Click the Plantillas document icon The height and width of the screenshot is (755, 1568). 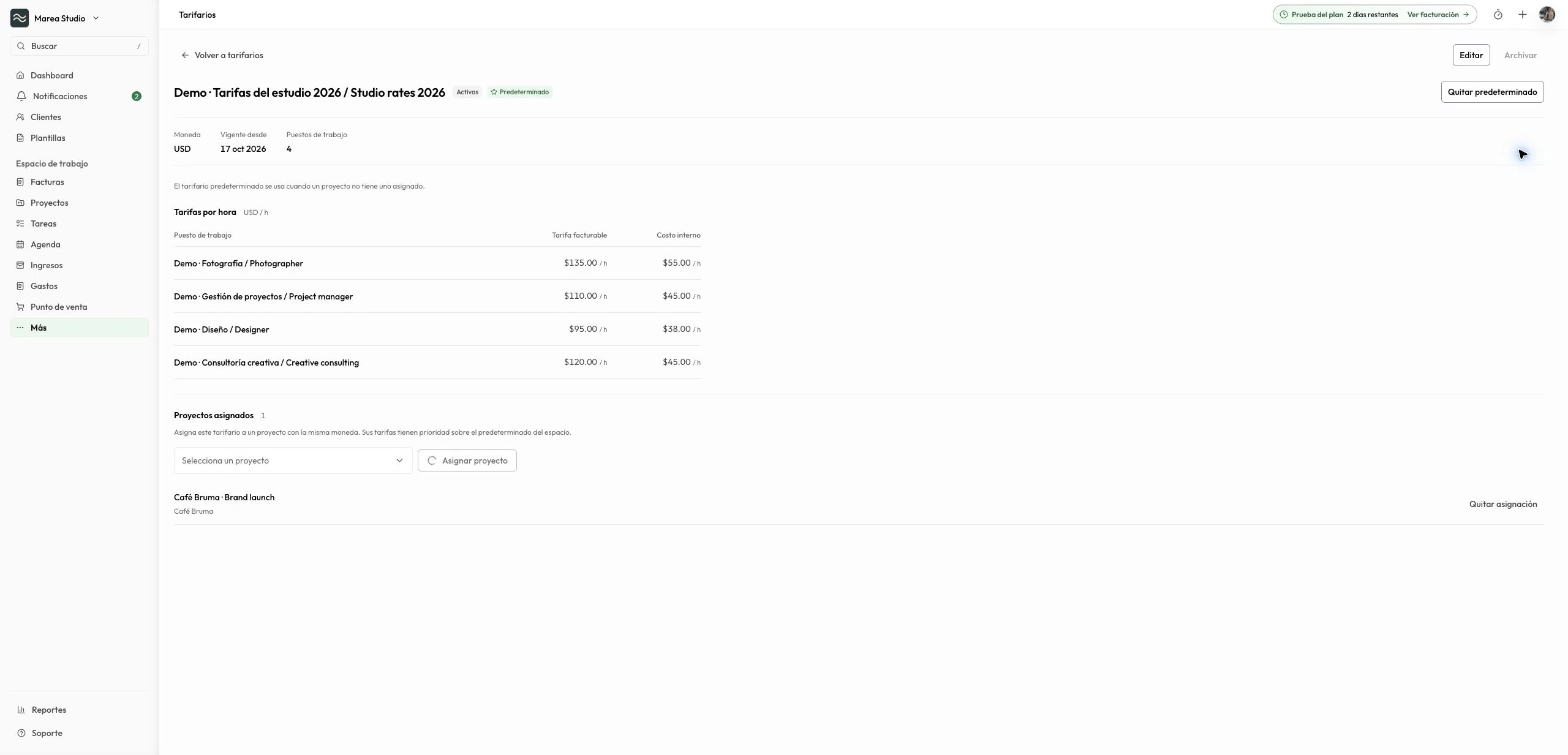(x=20, y=138)
